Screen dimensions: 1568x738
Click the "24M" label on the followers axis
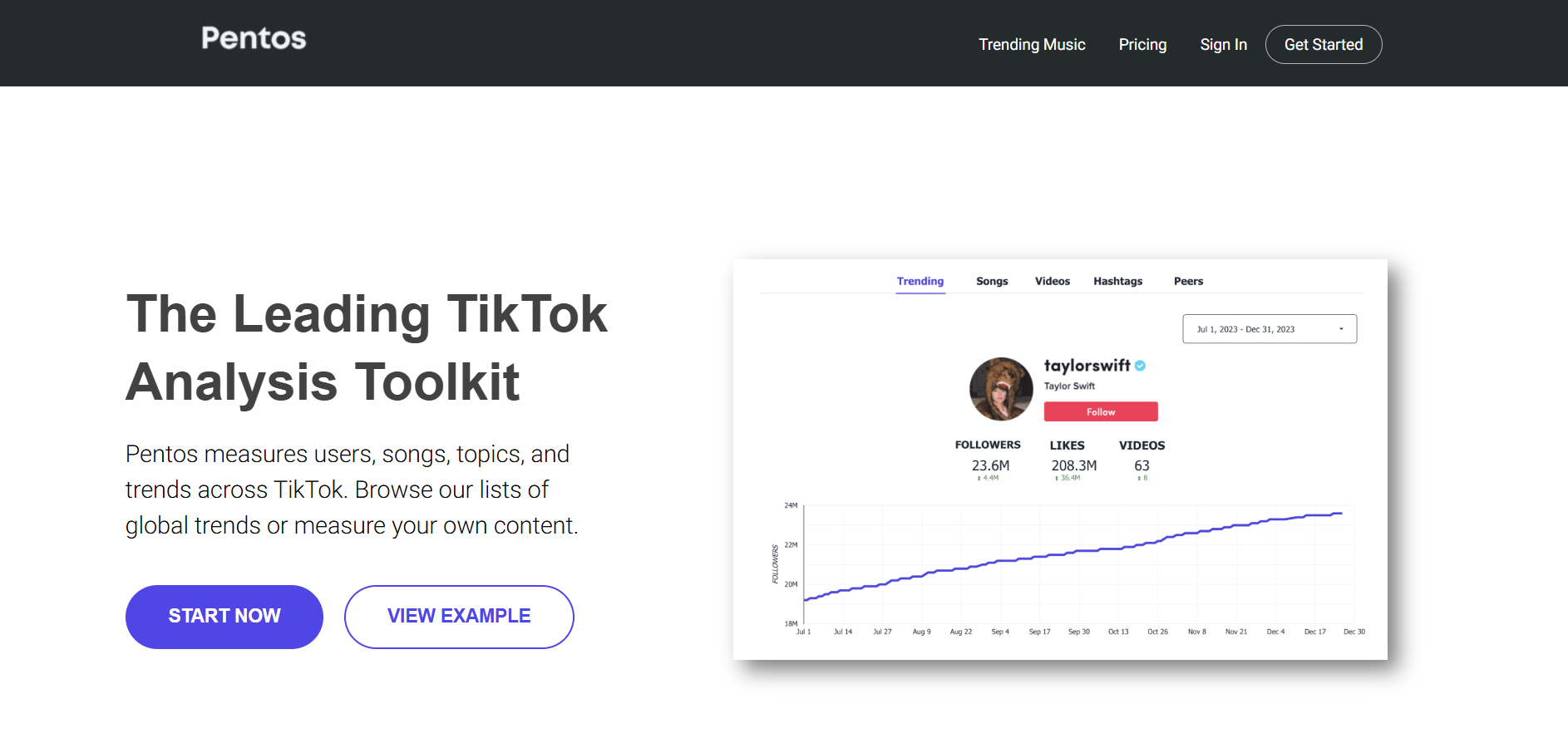(x=791, y=505)
